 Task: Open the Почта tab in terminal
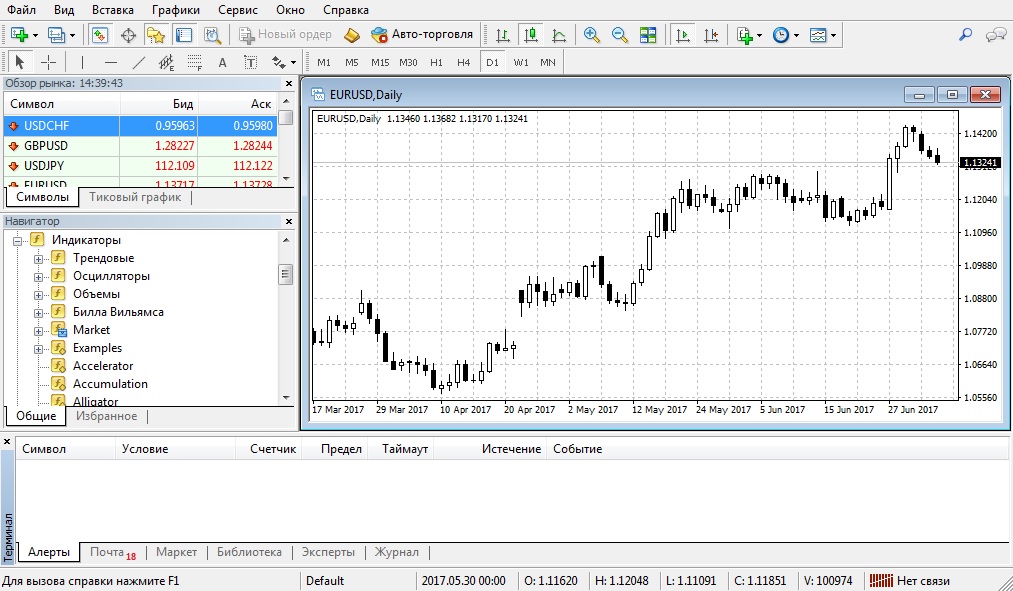(x=113, y=552)
